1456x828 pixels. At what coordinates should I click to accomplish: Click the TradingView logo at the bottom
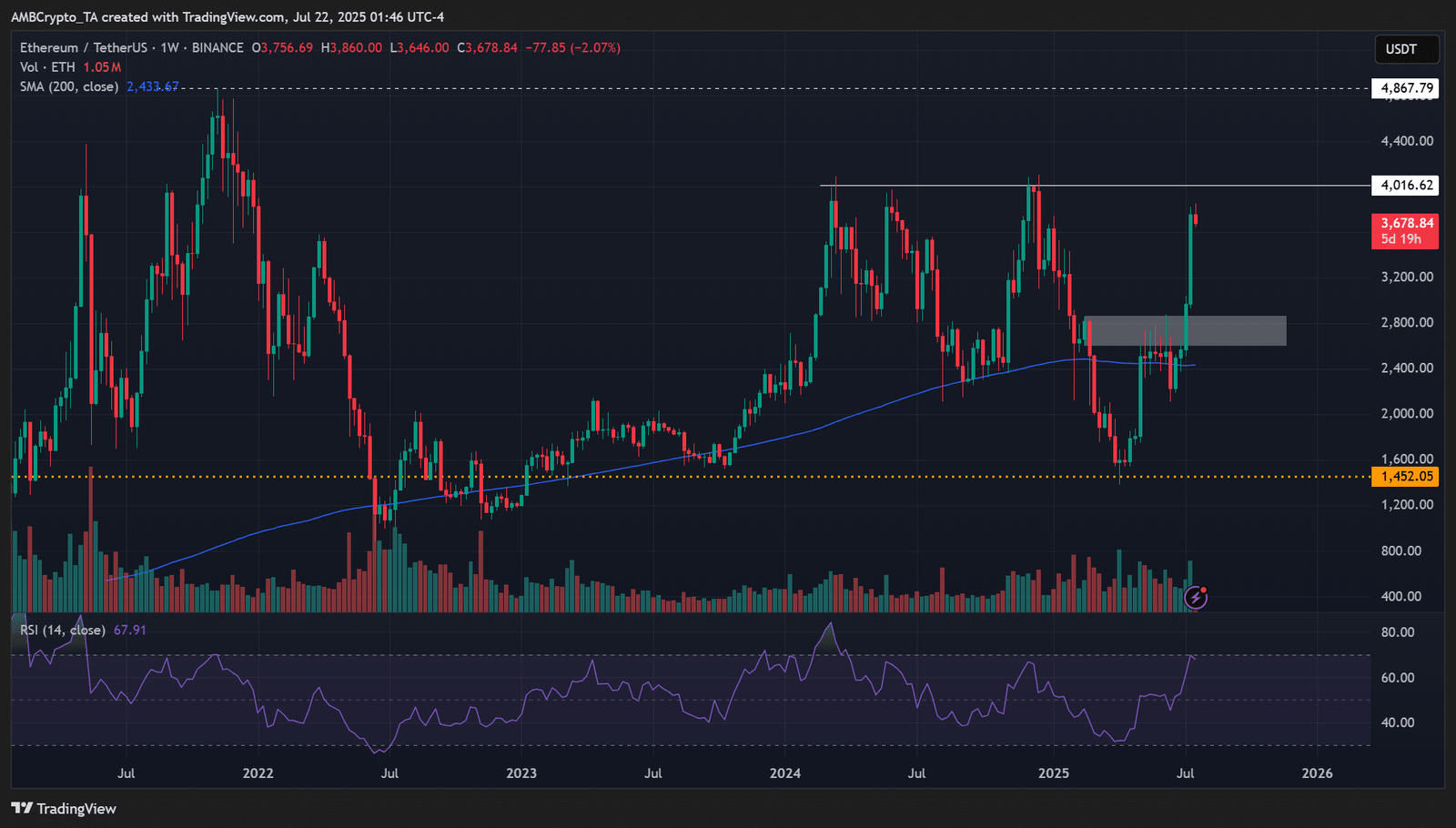64,808
